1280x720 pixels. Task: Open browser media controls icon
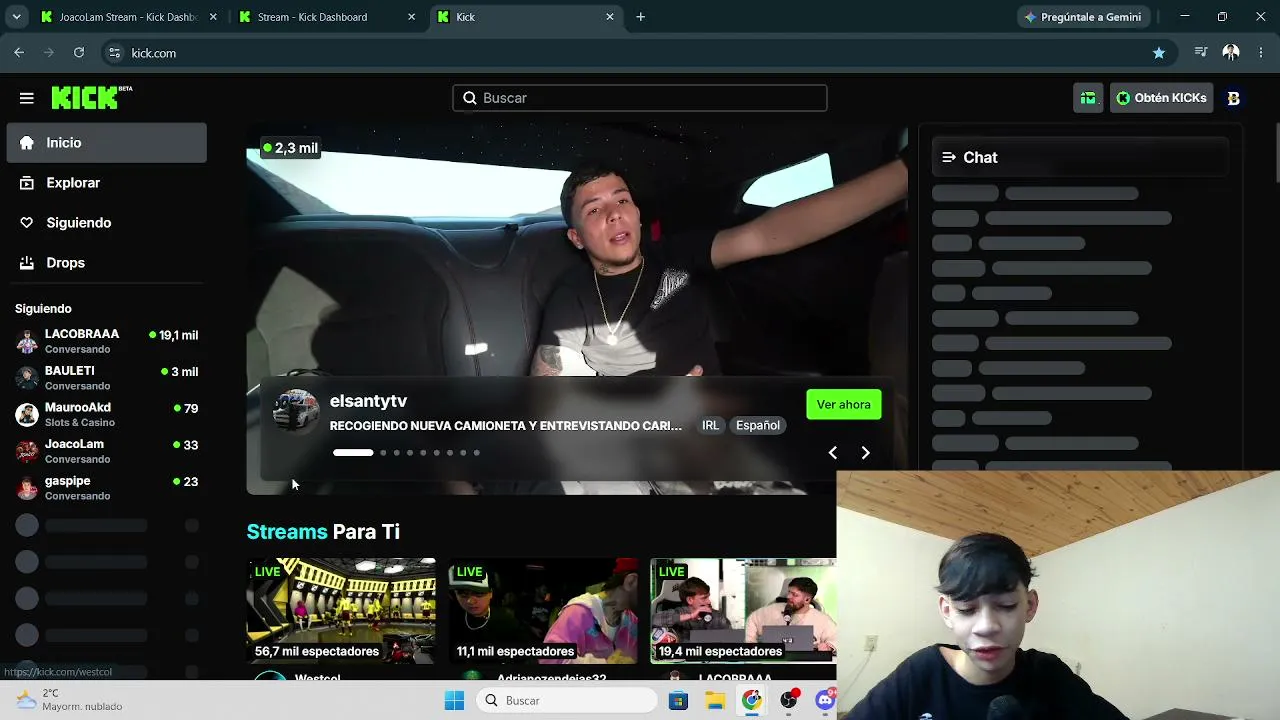tap(1201, 53)
